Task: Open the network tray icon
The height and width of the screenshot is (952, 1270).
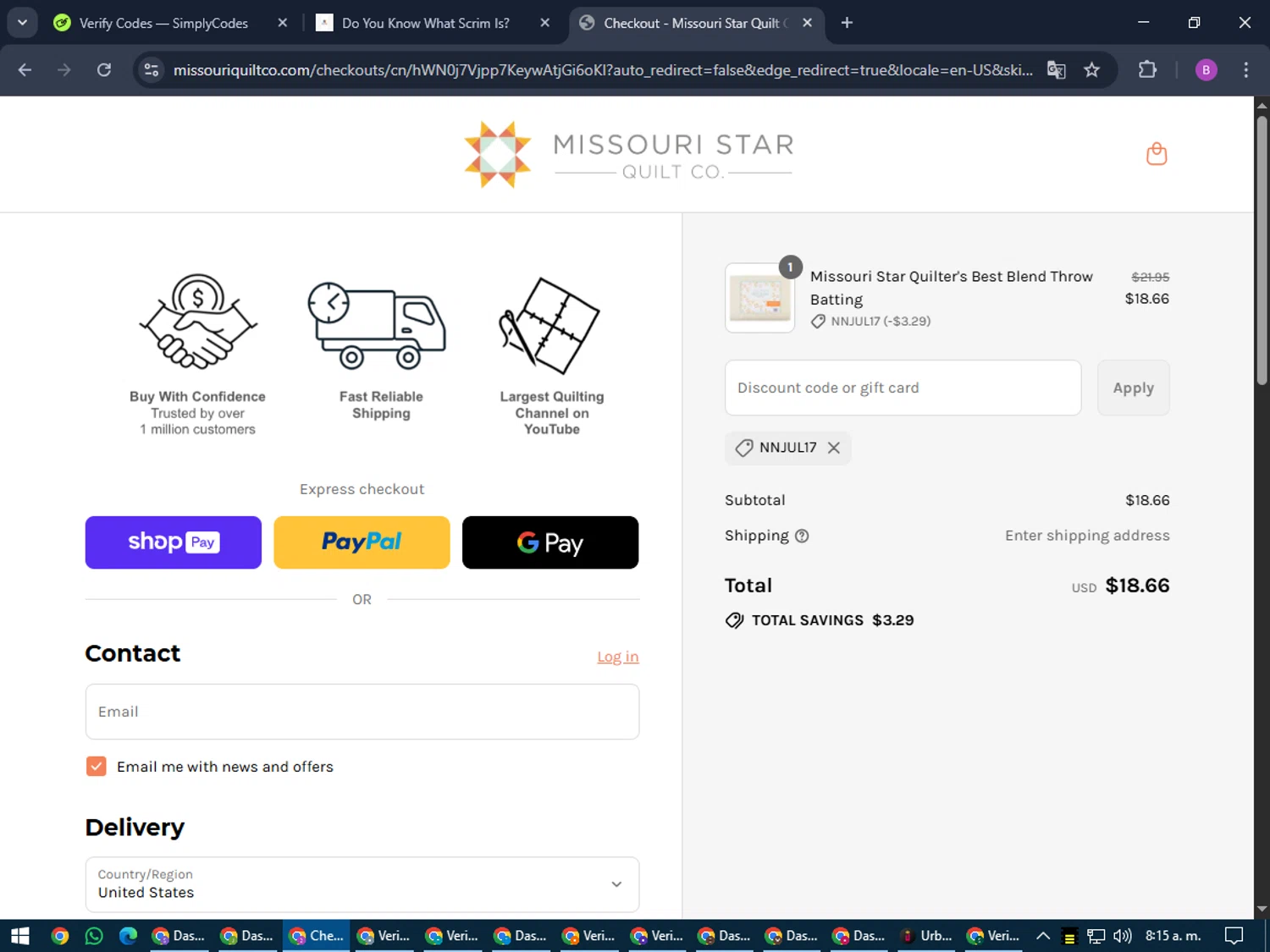Action: click(1096, 936)
